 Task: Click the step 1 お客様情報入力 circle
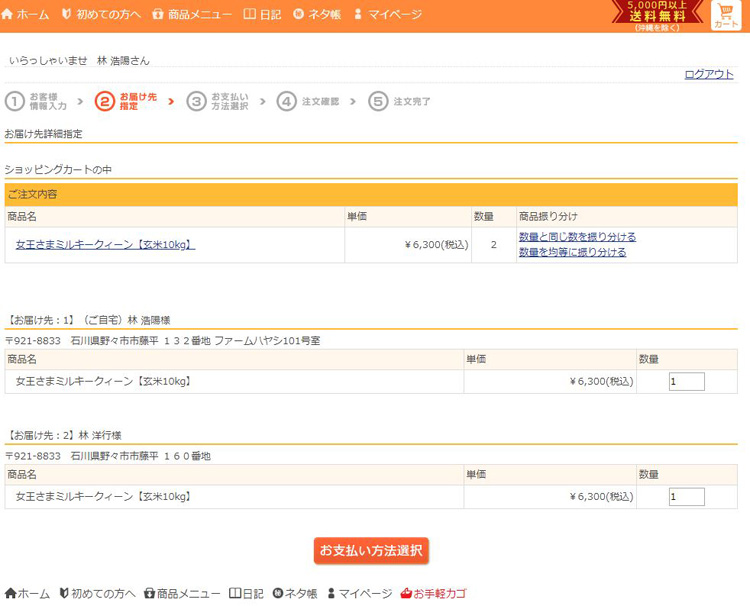click(x=15, y=101)
